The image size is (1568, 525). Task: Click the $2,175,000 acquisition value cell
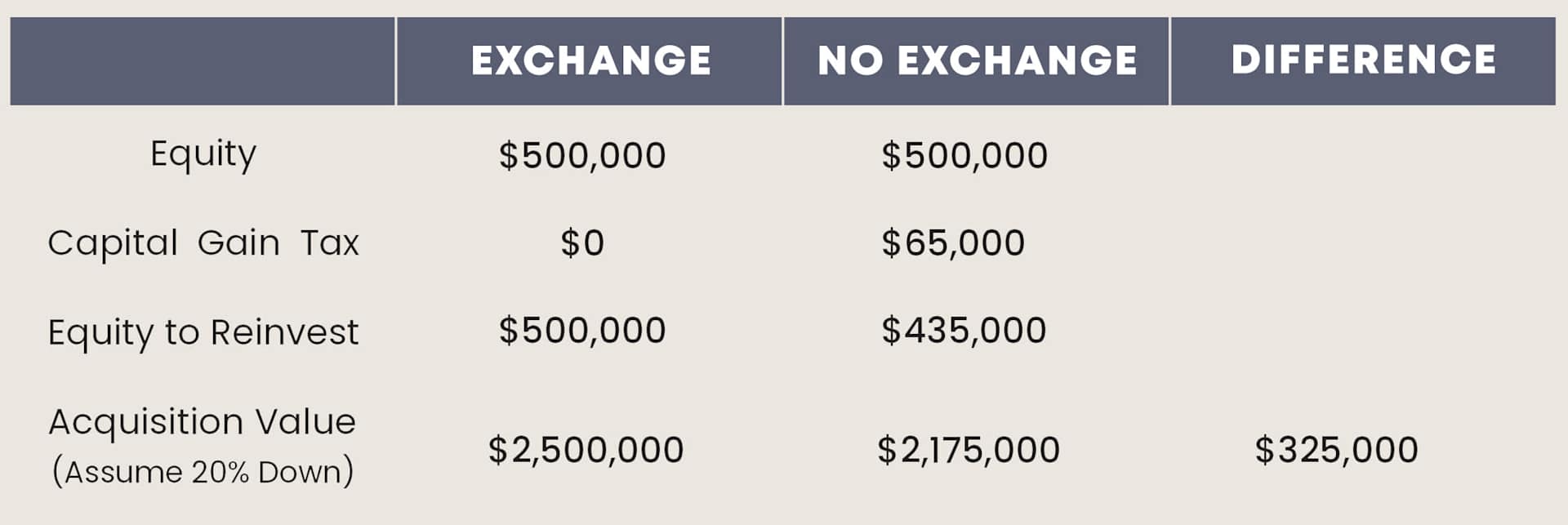tap(969, 450)
